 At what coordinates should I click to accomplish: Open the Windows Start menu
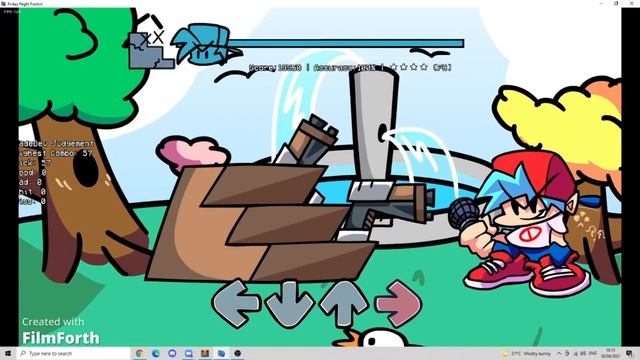pyautogui.click(x=7, y=353)
